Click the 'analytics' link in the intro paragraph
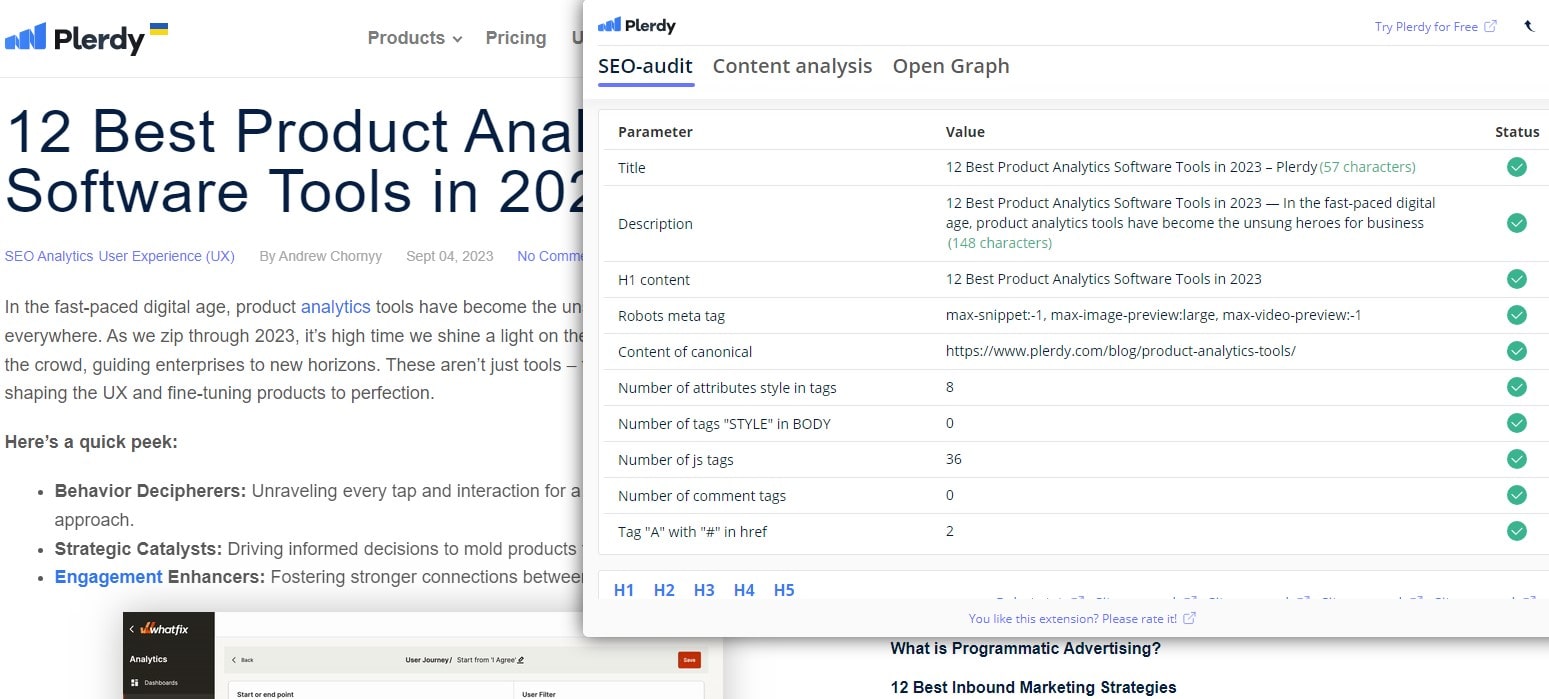The image size is (1549, 699). 335,307
